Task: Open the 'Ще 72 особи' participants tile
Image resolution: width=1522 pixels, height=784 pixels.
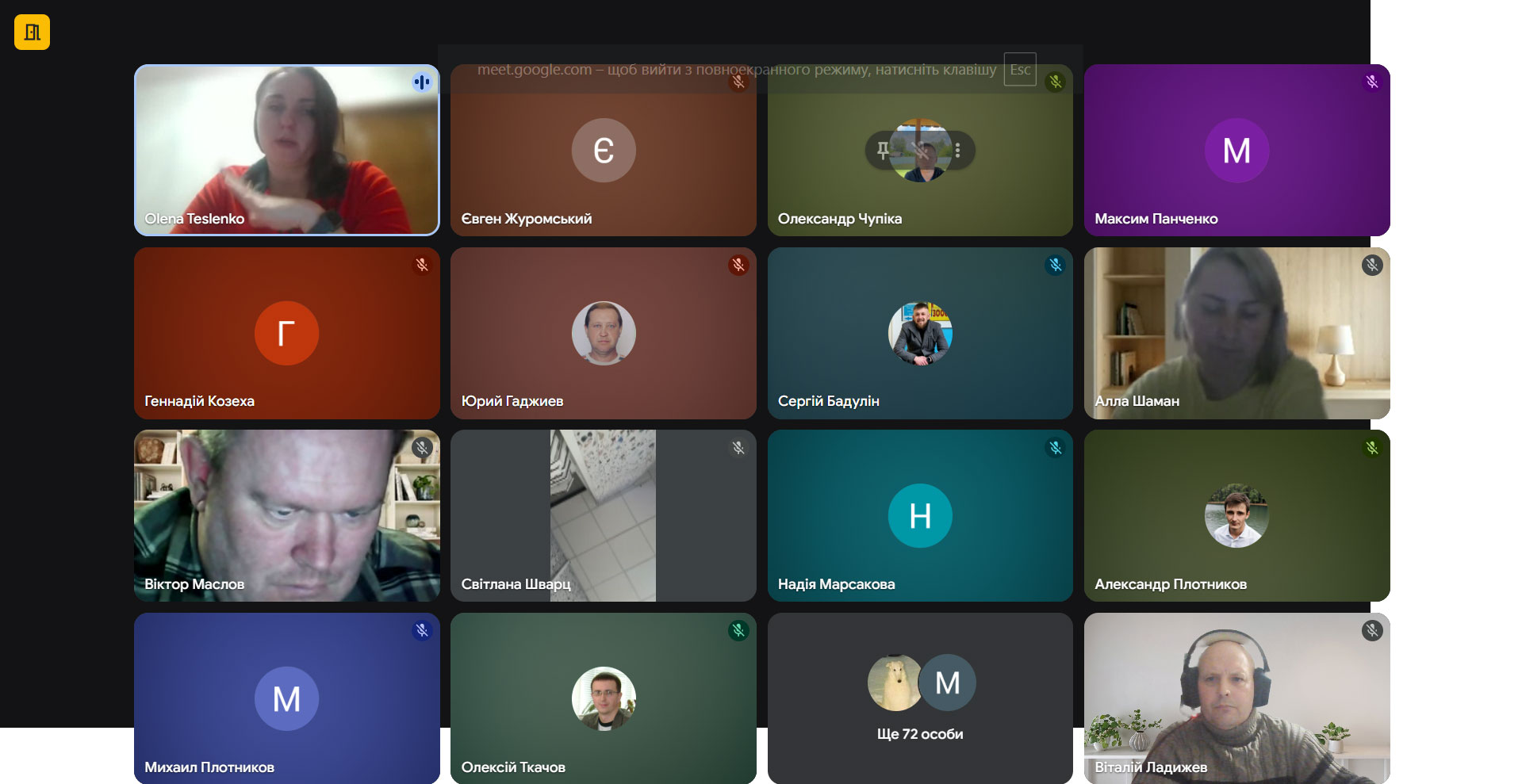Action: click(919, 698)
